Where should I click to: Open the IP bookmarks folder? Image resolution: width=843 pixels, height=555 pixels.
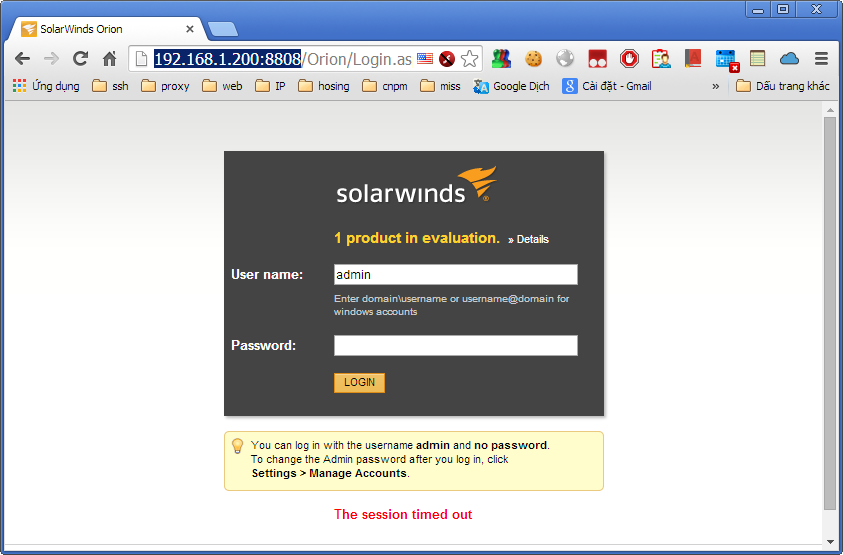(270, 86)
